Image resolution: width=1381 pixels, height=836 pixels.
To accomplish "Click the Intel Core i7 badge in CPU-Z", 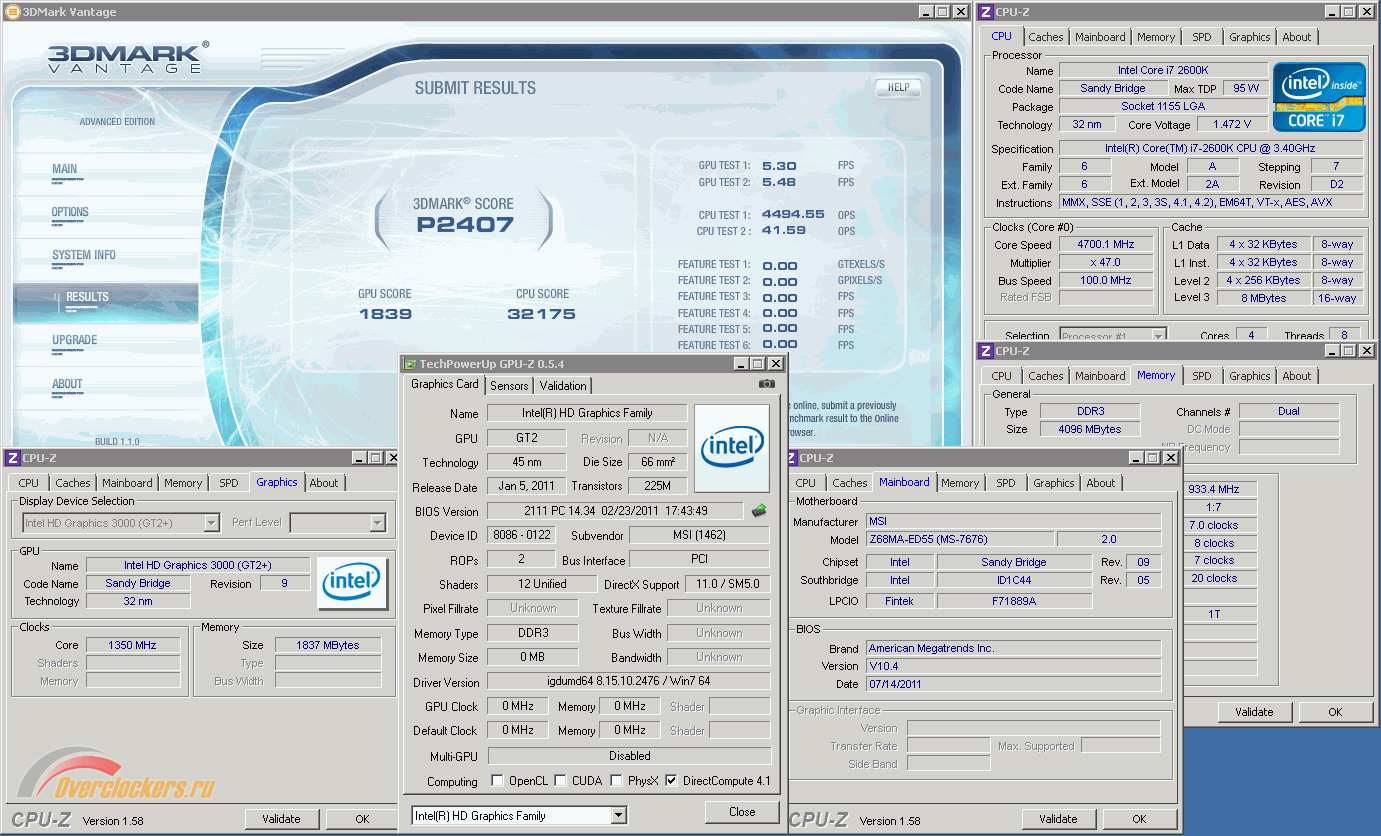I will (1318, 97).
